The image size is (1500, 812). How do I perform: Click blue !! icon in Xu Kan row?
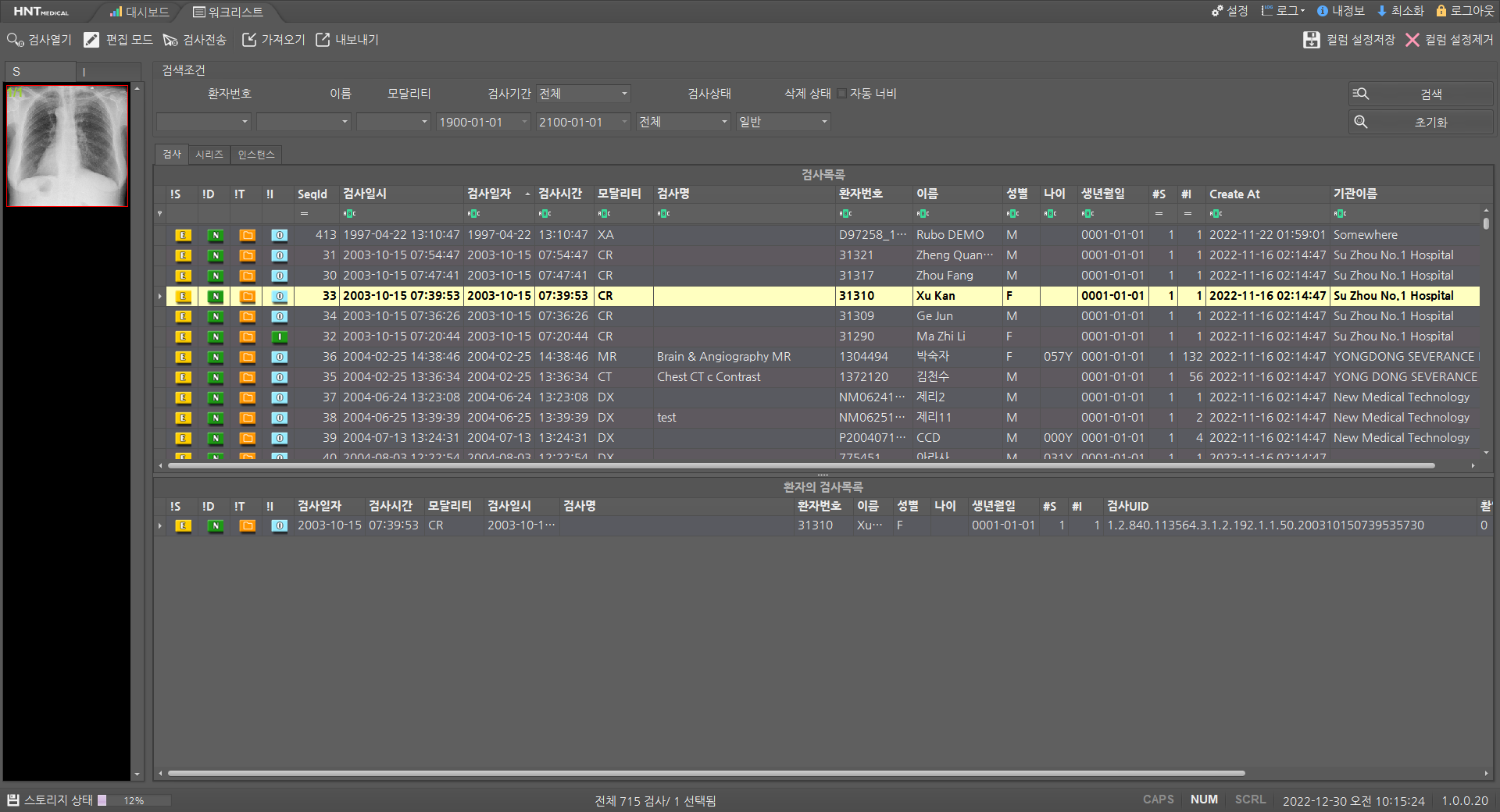280,296
